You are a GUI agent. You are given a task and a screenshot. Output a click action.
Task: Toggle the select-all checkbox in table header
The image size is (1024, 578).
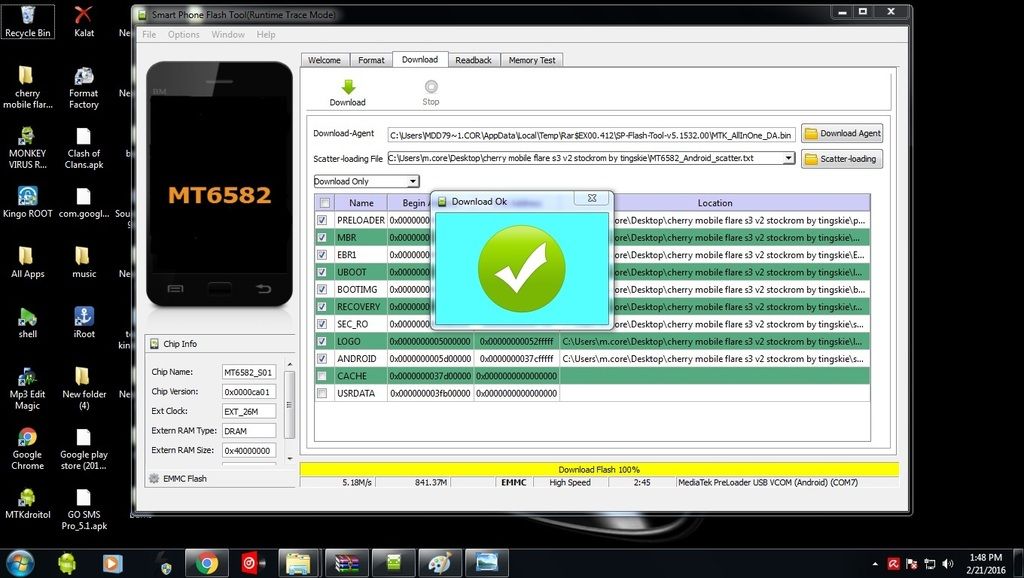pyautogui.click(x=322, y=203)
